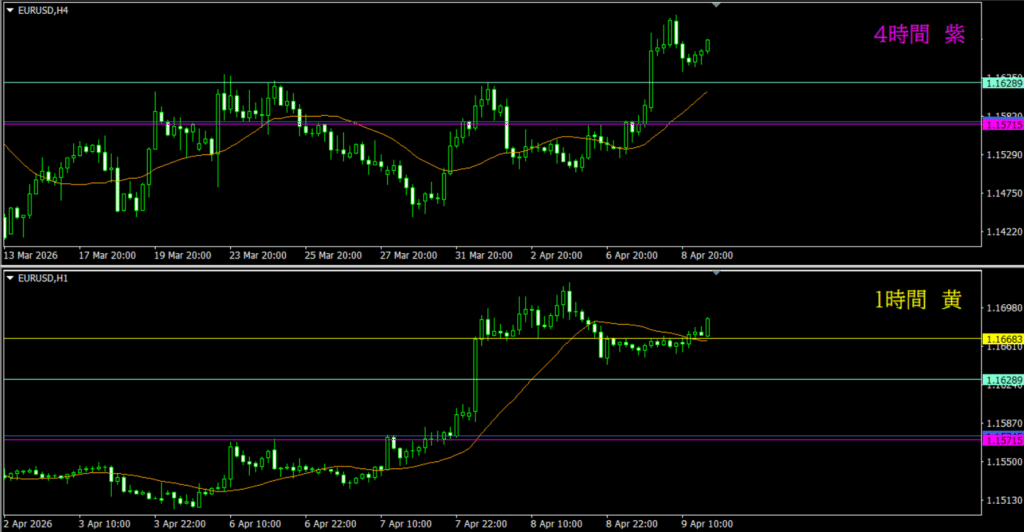This screenshot has width=1024, height=532.
Task: Click the EURUSD,H4 chart title text
Action: click(44, 10)
